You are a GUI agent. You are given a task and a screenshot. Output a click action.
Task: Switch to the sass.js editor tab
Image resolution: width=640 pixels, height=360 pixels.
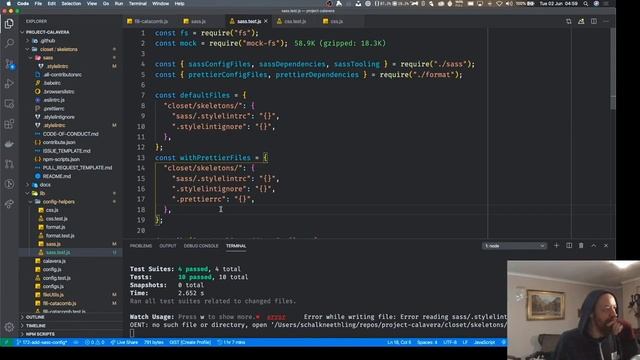(198, 21)
